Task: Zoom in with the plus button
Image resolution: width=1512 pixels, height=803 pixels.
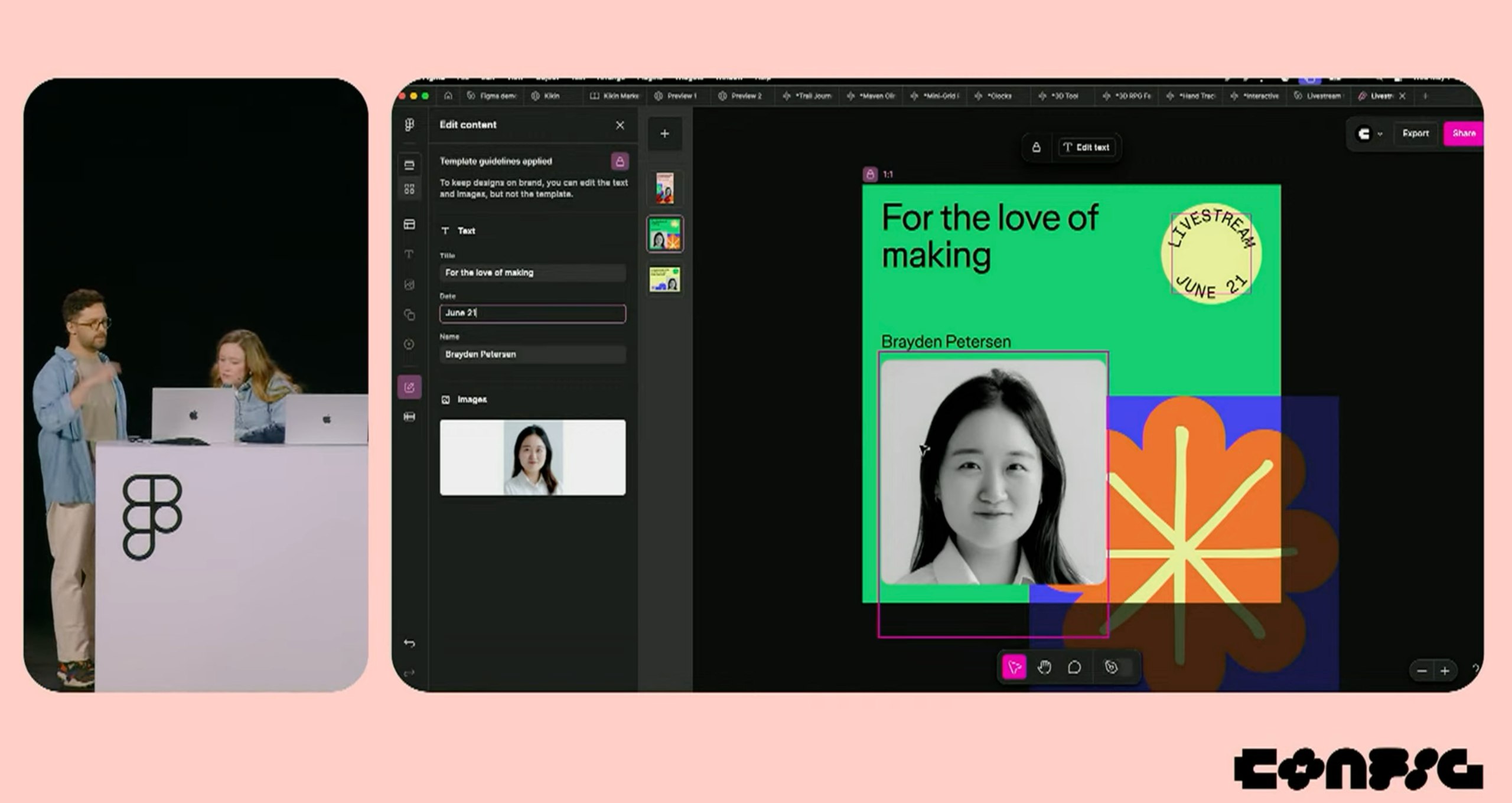Action: coord(1445,671)
